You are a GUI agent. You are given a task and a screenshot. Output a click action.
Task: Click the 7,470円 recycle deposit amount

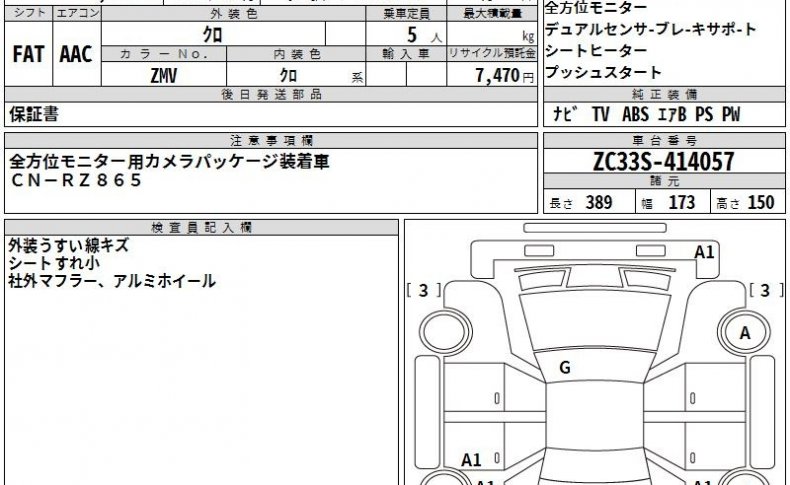[x=504, y=76]
